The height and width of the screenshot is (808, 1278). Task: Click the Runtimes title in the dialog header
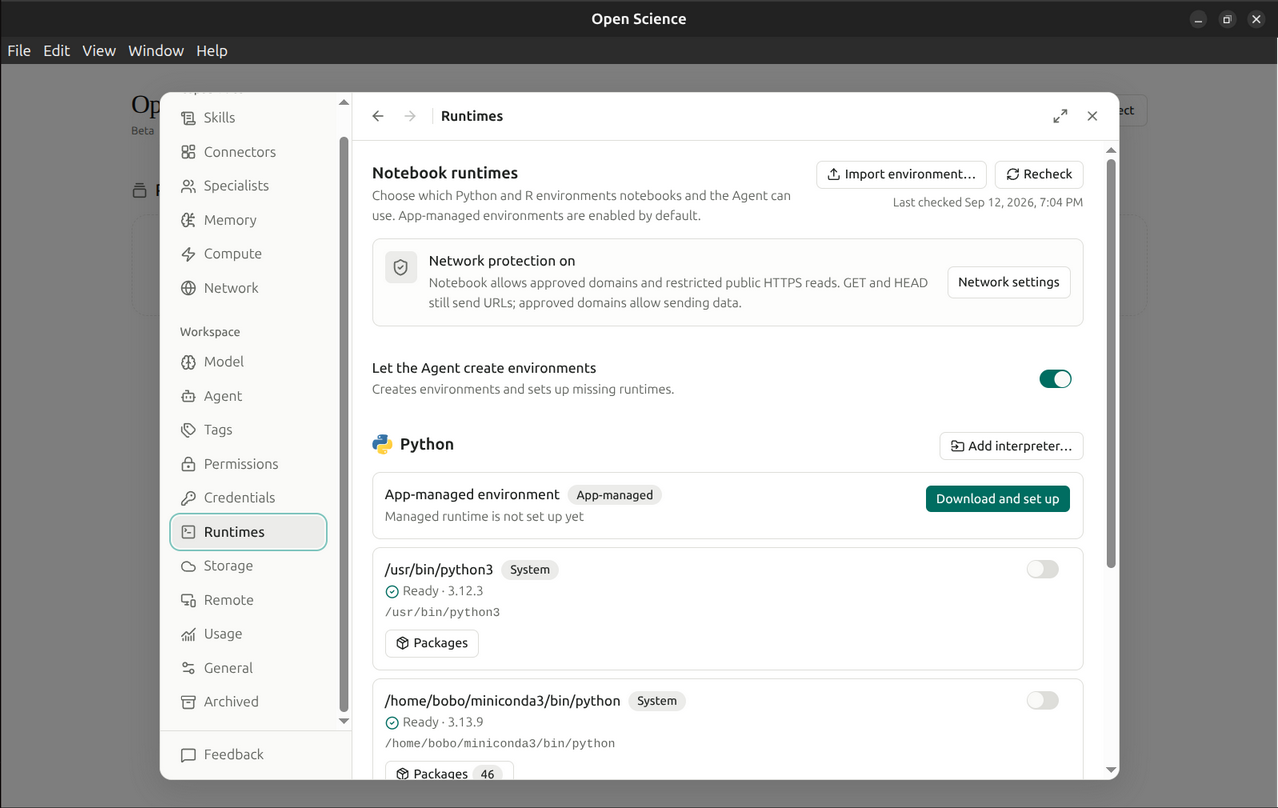tap(472, 116)
